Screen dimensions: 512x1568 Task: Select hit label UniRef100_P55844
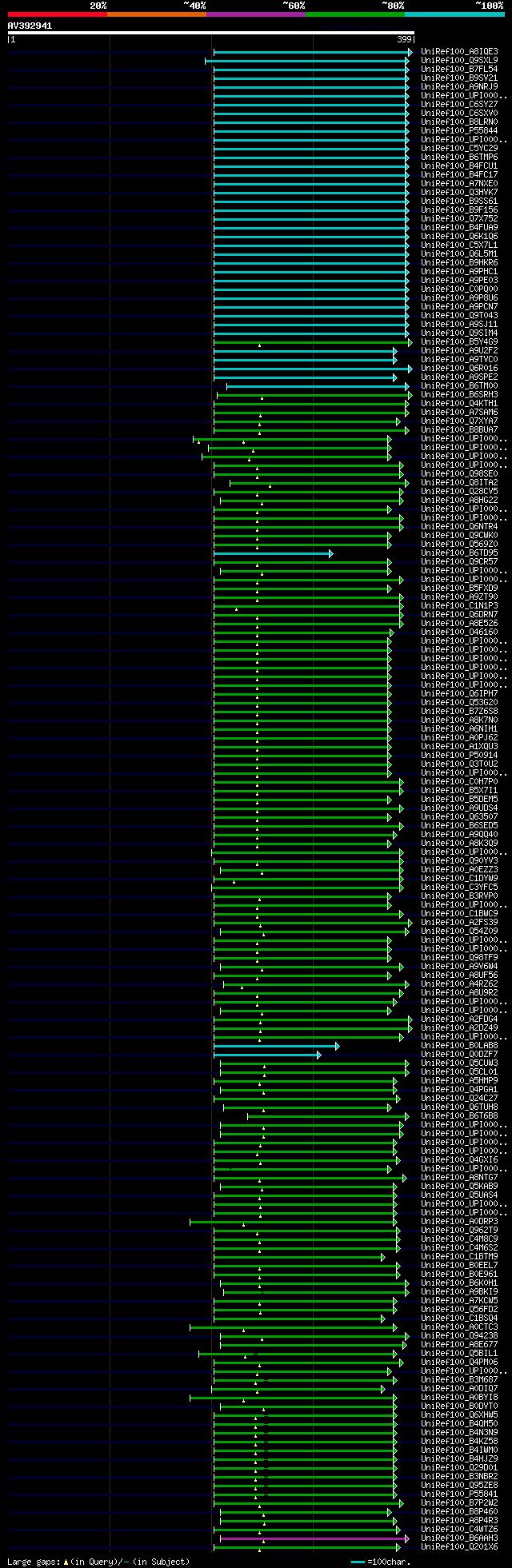[x=459, y=131]
